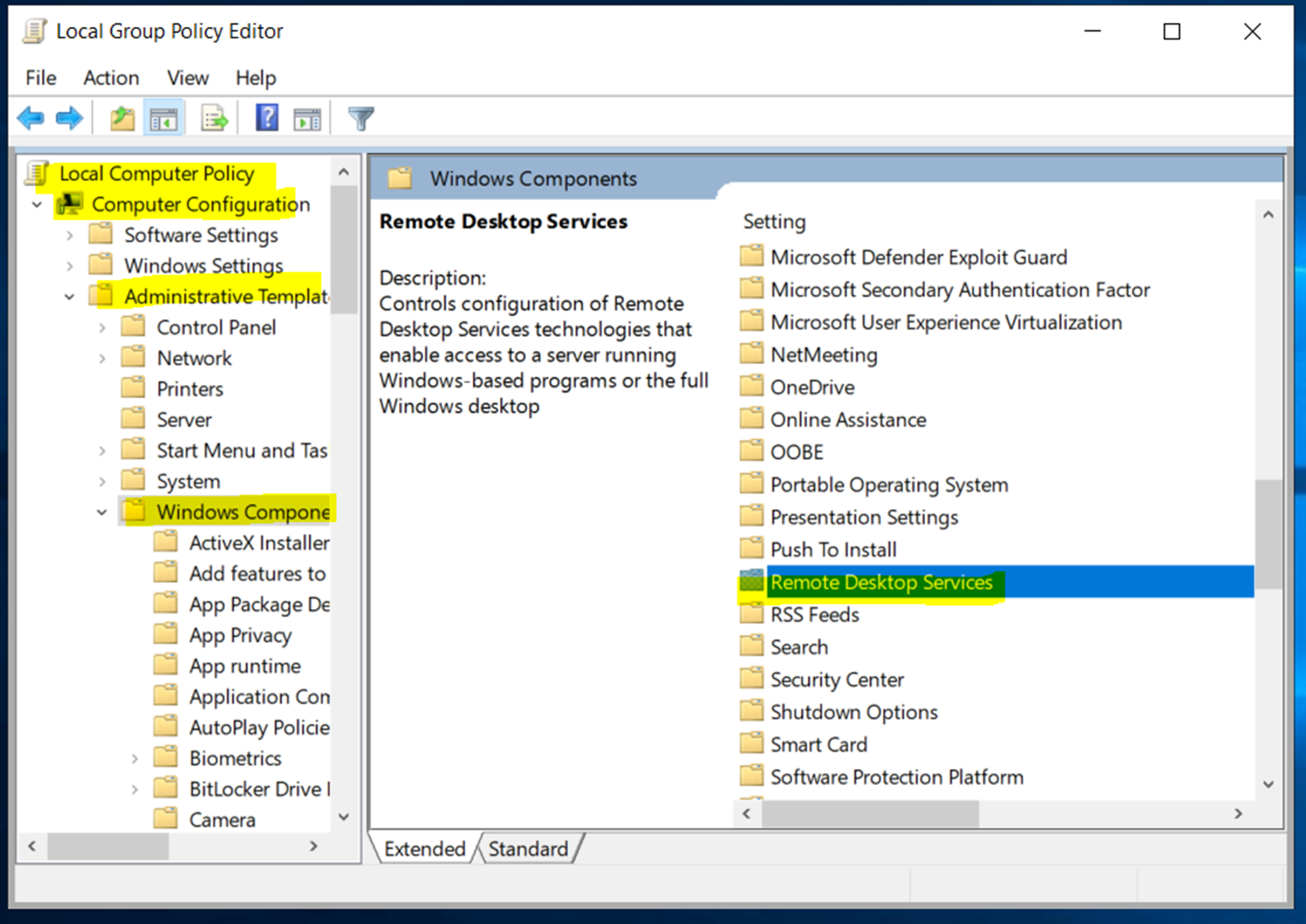1306x924 pixels.
Task: Select App runtime in the tree
Action: coord(244,666)
